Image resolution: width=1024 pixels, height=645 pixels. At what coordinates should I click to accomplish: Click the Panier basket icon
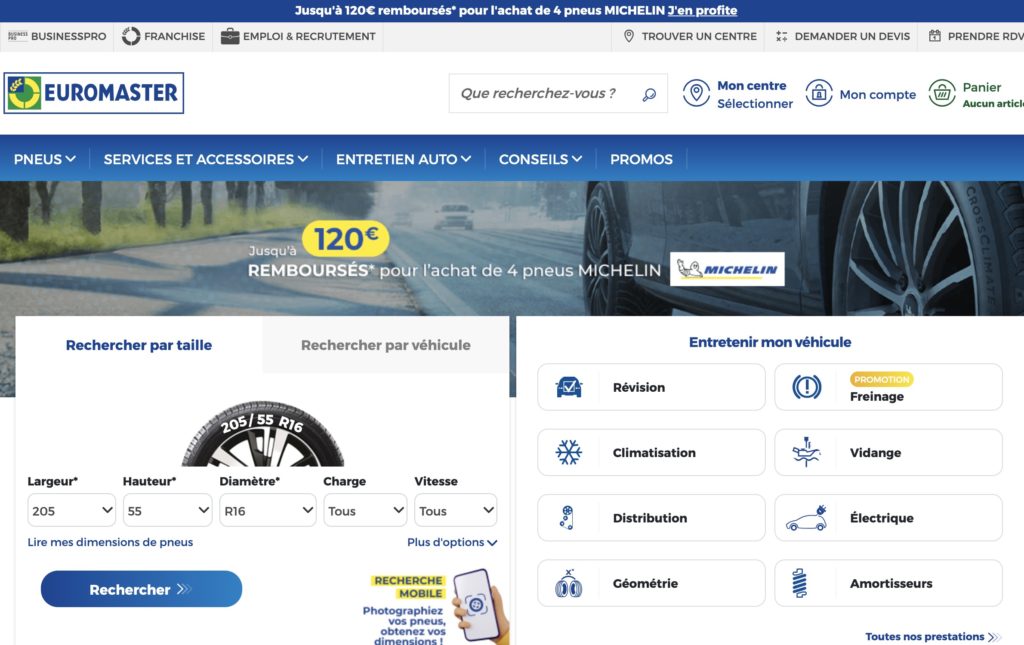pos(941,92)
